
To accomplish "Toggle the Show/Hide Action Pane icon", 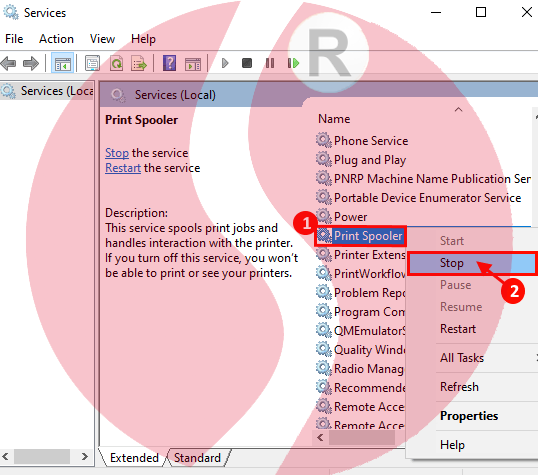I will (193, 64).
